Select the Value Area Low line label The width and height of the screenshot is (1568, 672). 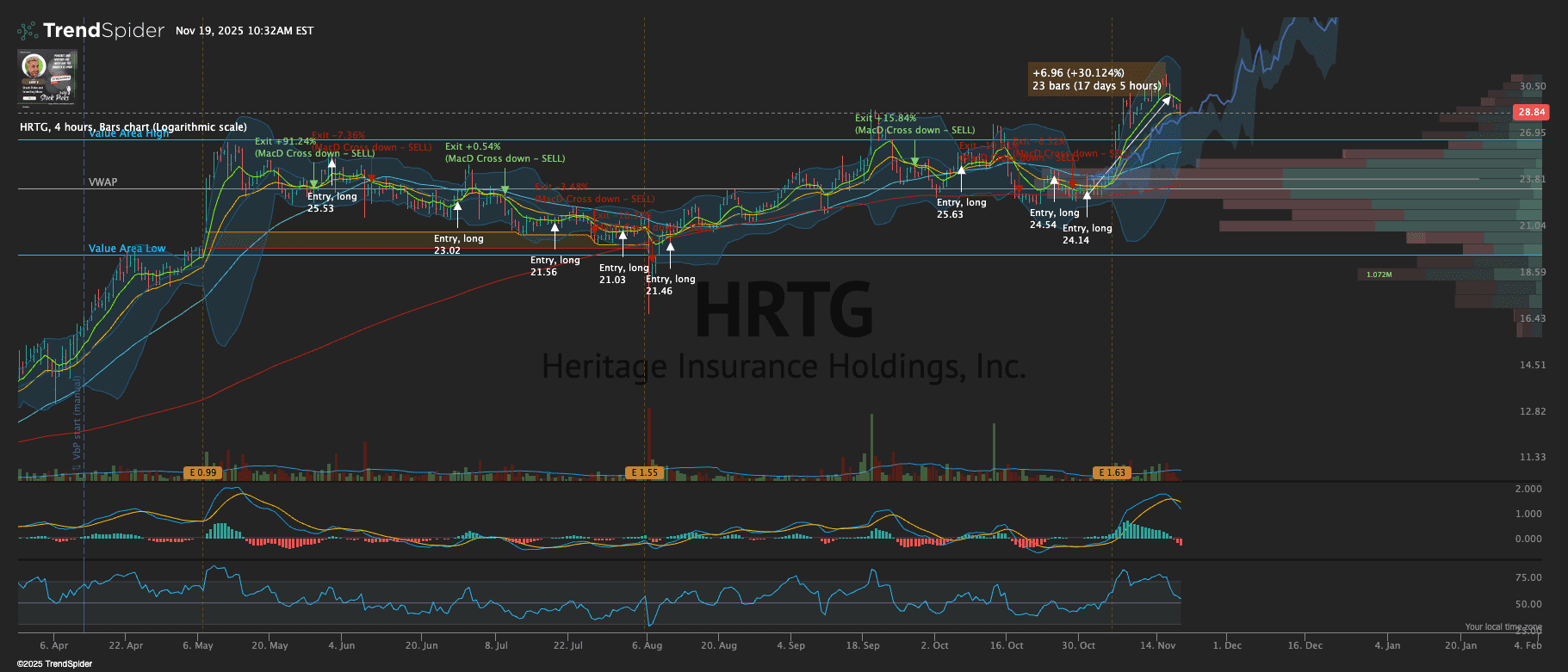point(127,249)
